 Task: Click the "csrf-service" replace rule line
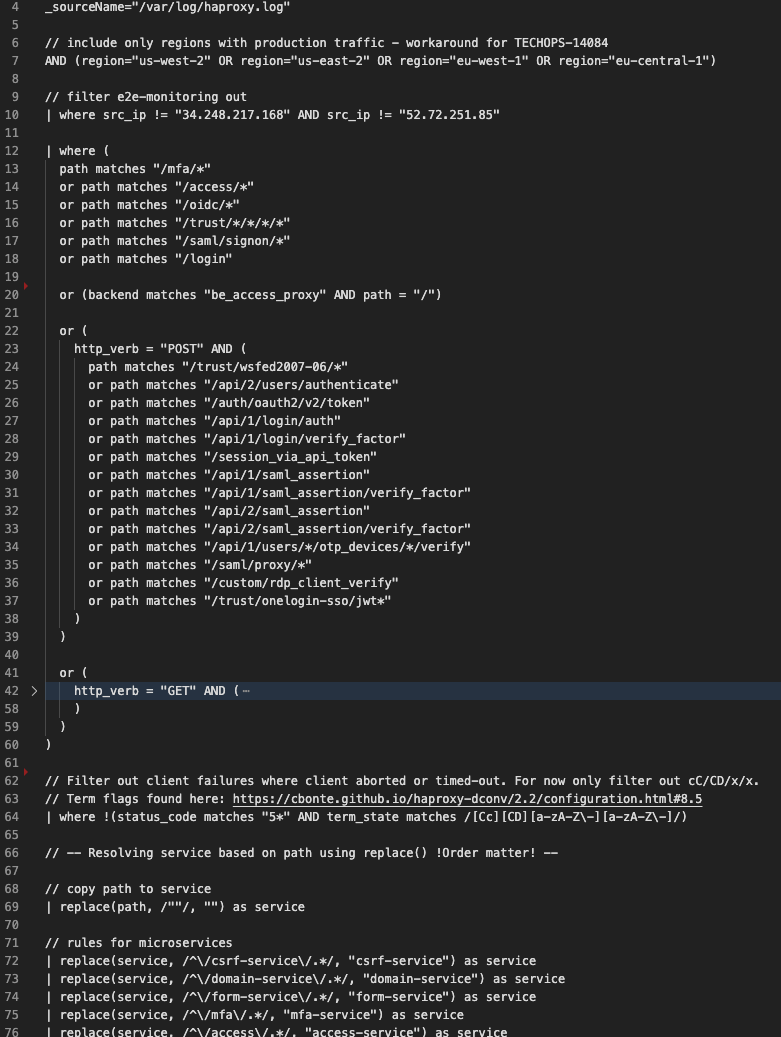290,961
